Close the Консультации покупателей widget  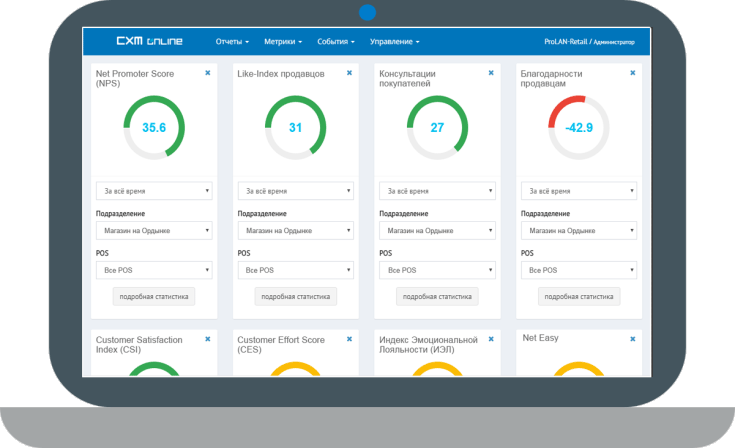(x=491, y=73)
